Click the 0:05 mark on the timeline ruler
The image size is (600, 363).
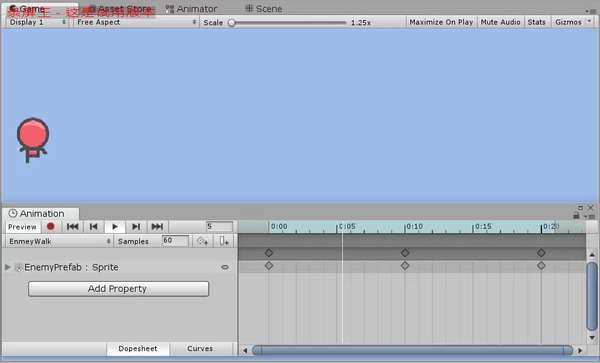tap(347, 226)
